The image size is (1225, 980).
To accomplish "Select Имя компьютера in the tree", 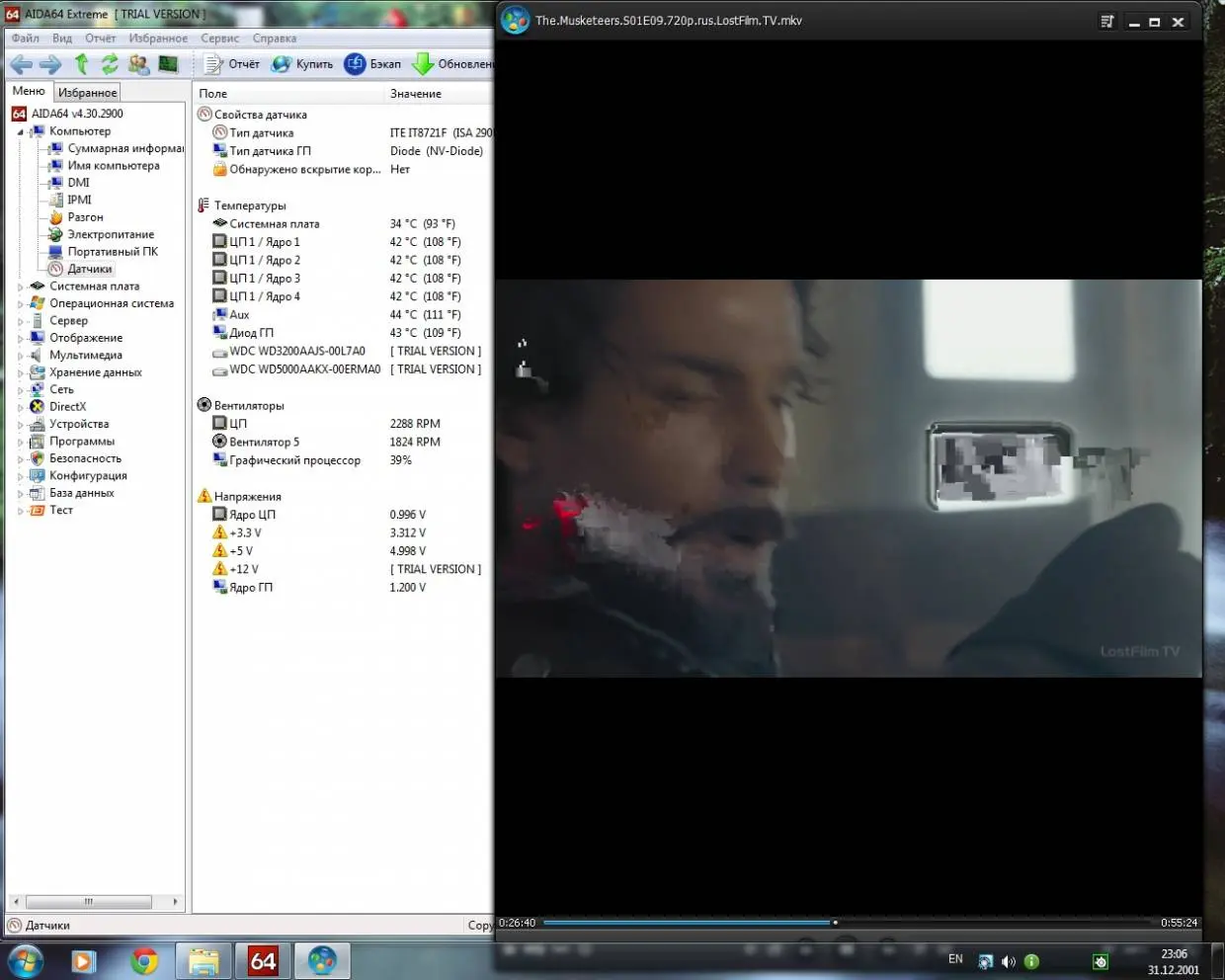I will pyautogui.click(x=114, y=166).
